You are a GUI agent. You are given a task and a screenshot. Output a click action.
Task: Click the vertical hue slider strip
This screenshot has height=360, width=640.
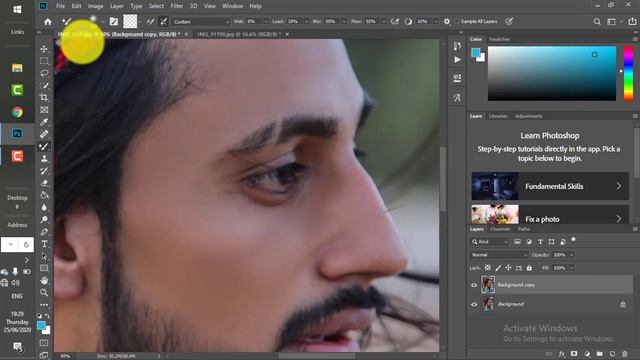pos(628,73)
